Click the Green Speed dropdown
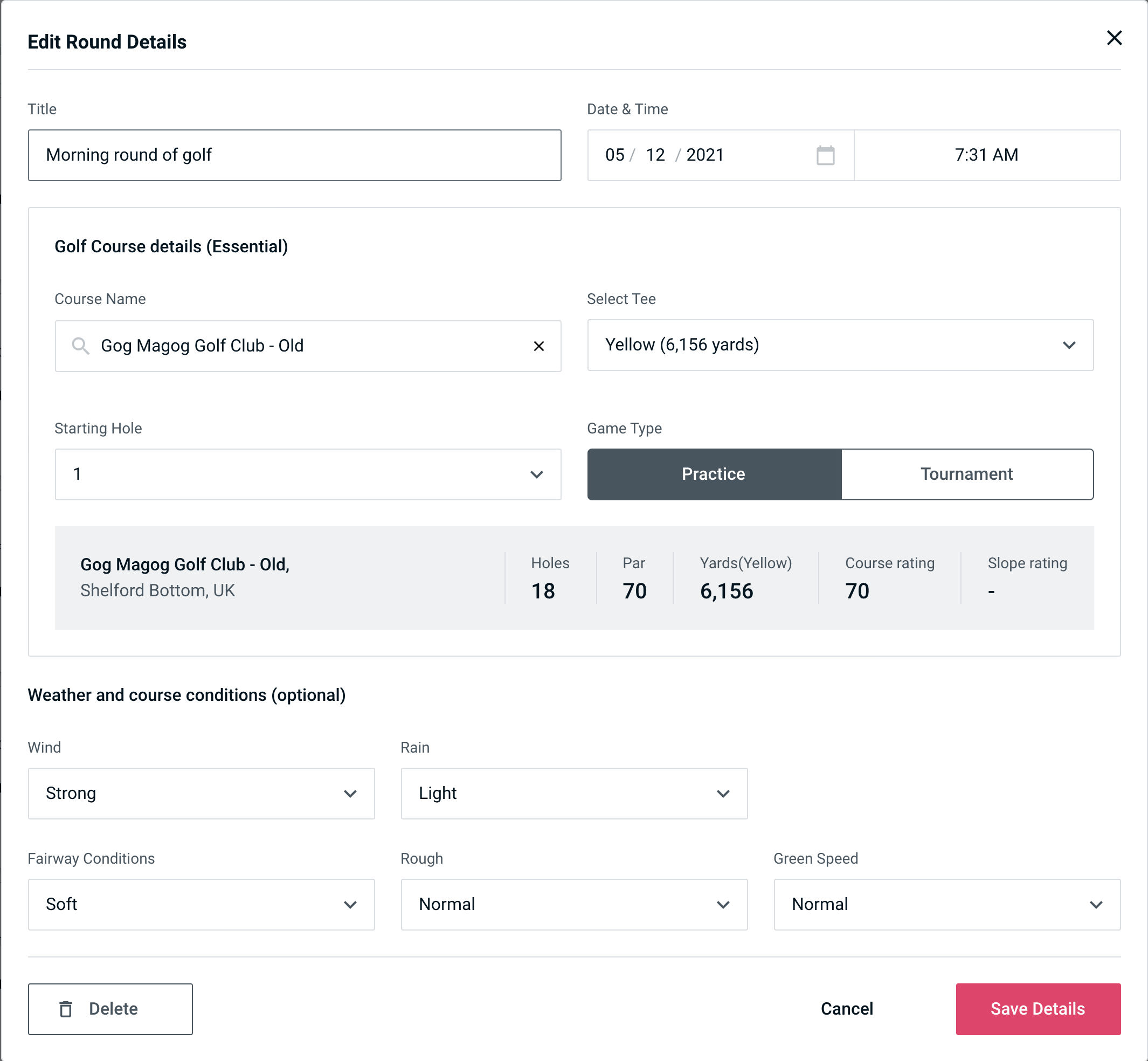This screenshot has height=1061, width=1148. [946, 904]
